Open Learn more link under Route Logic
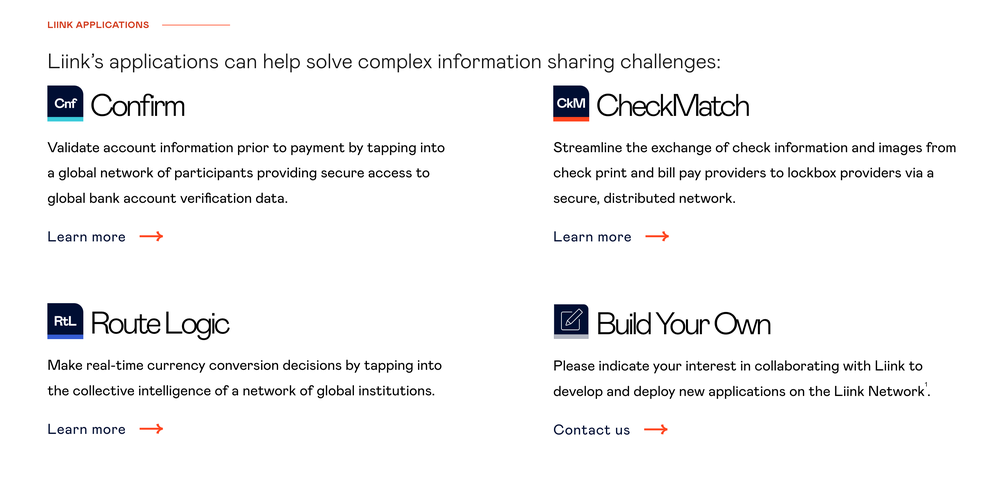1000x490 pixels. coord(87,429)
